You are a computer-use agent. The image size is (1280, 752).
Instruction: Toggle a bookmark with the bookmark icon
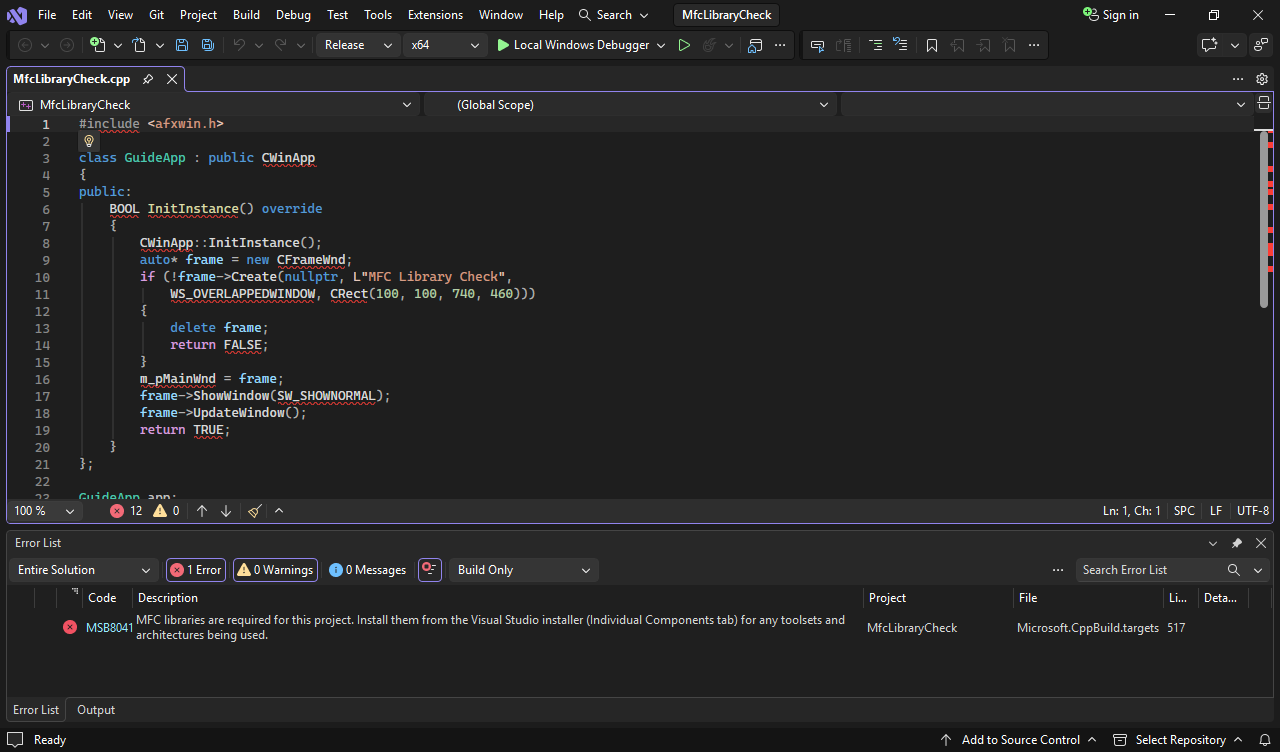[x=932, y=45]
